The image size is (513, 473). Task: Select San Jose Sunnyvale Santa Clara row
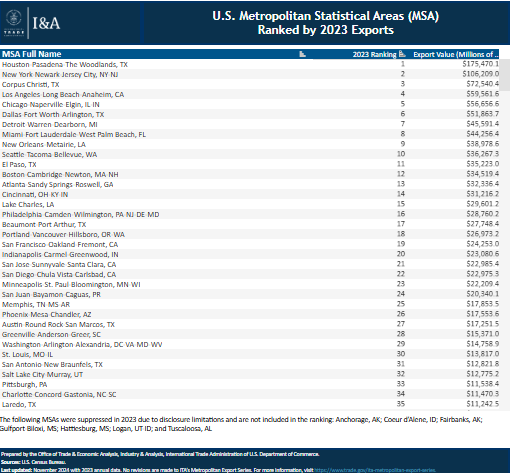point(250,264)
